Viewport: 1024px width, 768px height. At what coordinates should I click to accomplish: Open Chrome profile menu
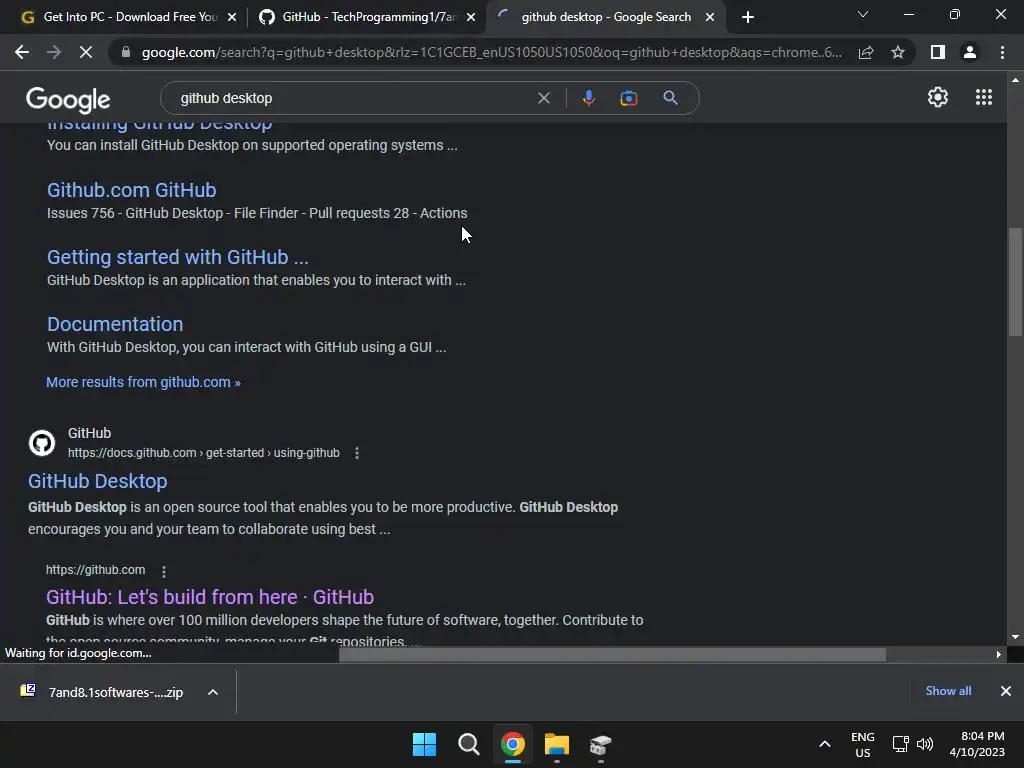point(970,52)
